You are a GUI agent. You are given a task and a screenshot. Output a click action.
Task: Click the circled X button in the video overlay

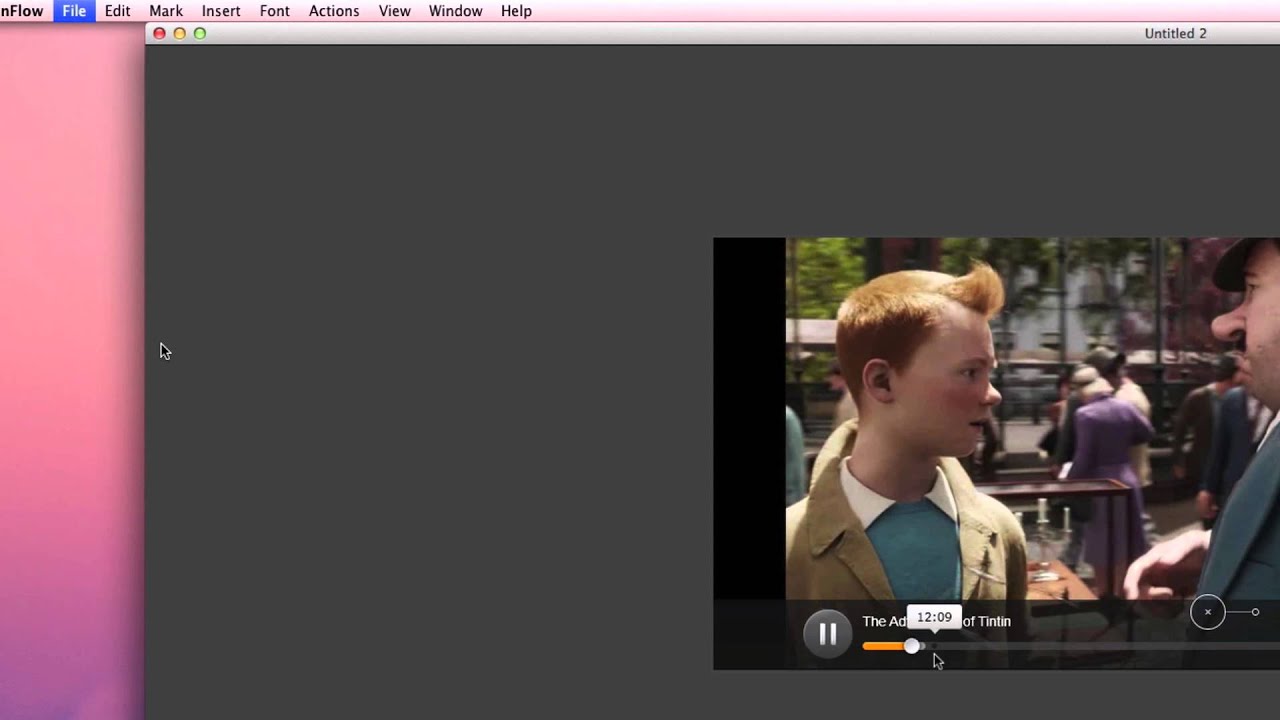[1207, 612]
